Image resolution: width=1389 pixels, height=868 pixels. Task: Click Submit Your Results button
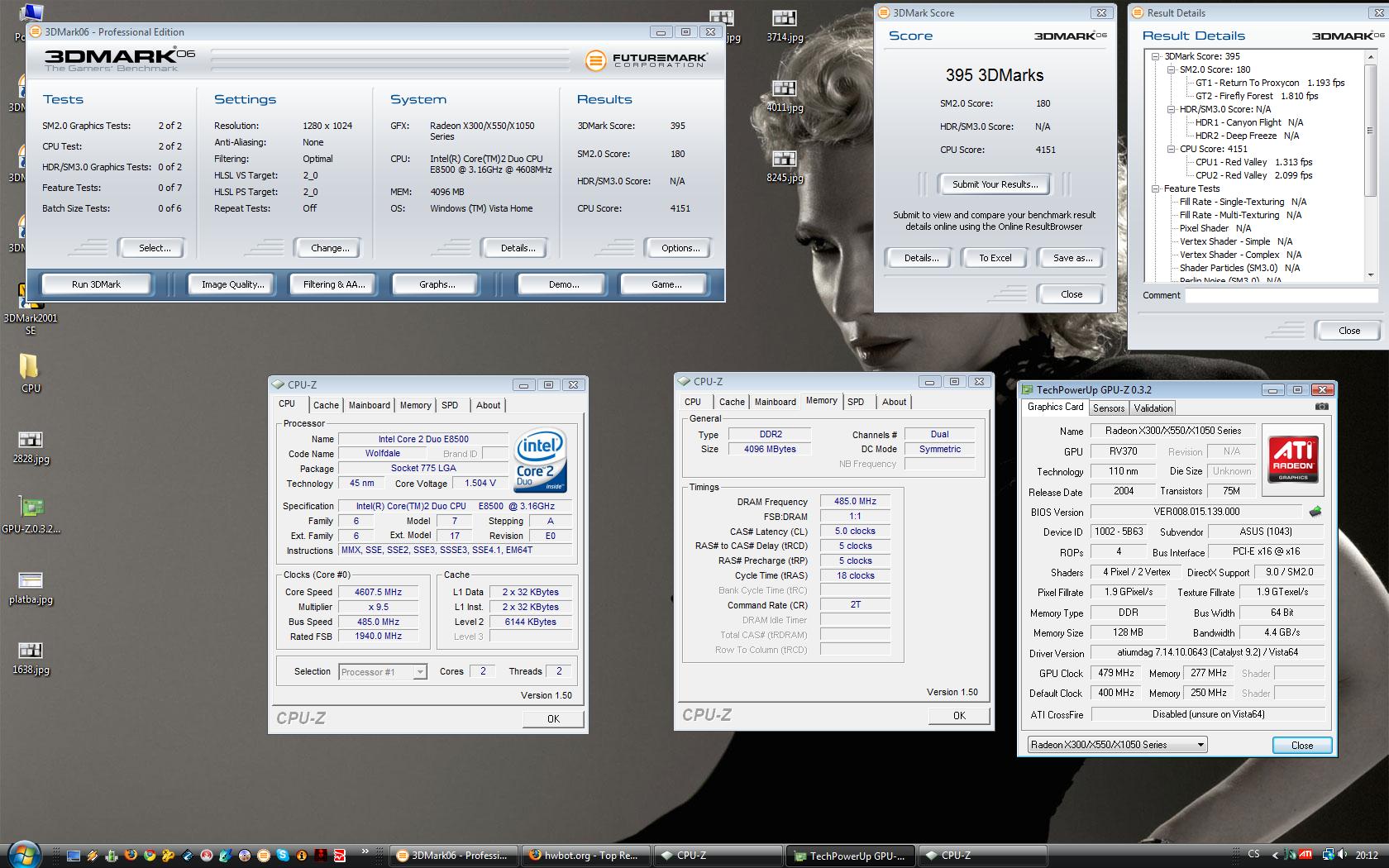pos(994,184)
